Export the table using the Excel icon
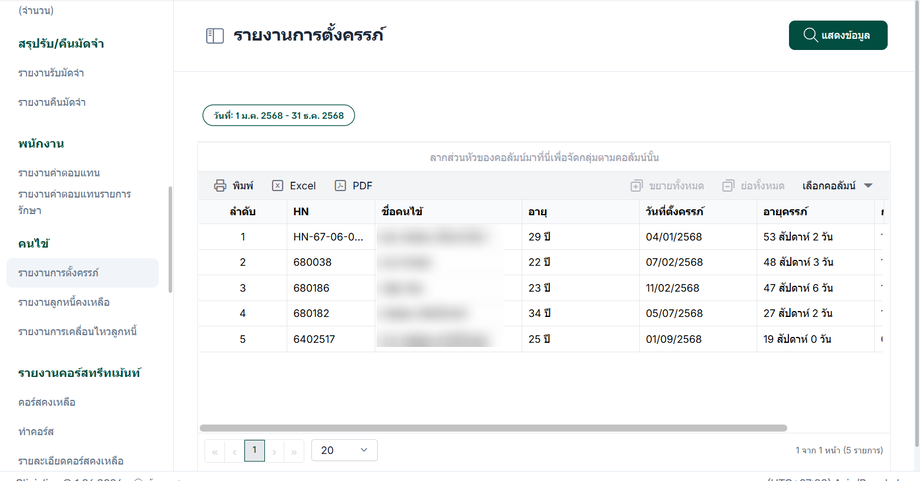The width and height of the screenshot is (920, 481). 278,186
